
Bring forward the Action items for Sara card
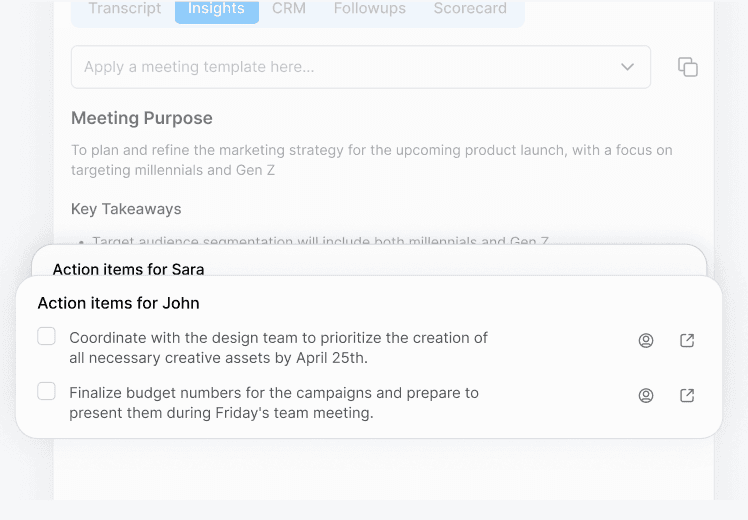coord(128,268)
